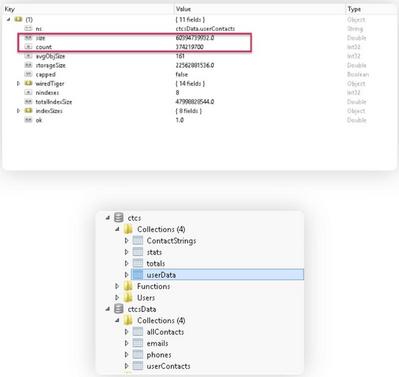Click the wiredTiger value { 14 fields }

tap(190, 83)
